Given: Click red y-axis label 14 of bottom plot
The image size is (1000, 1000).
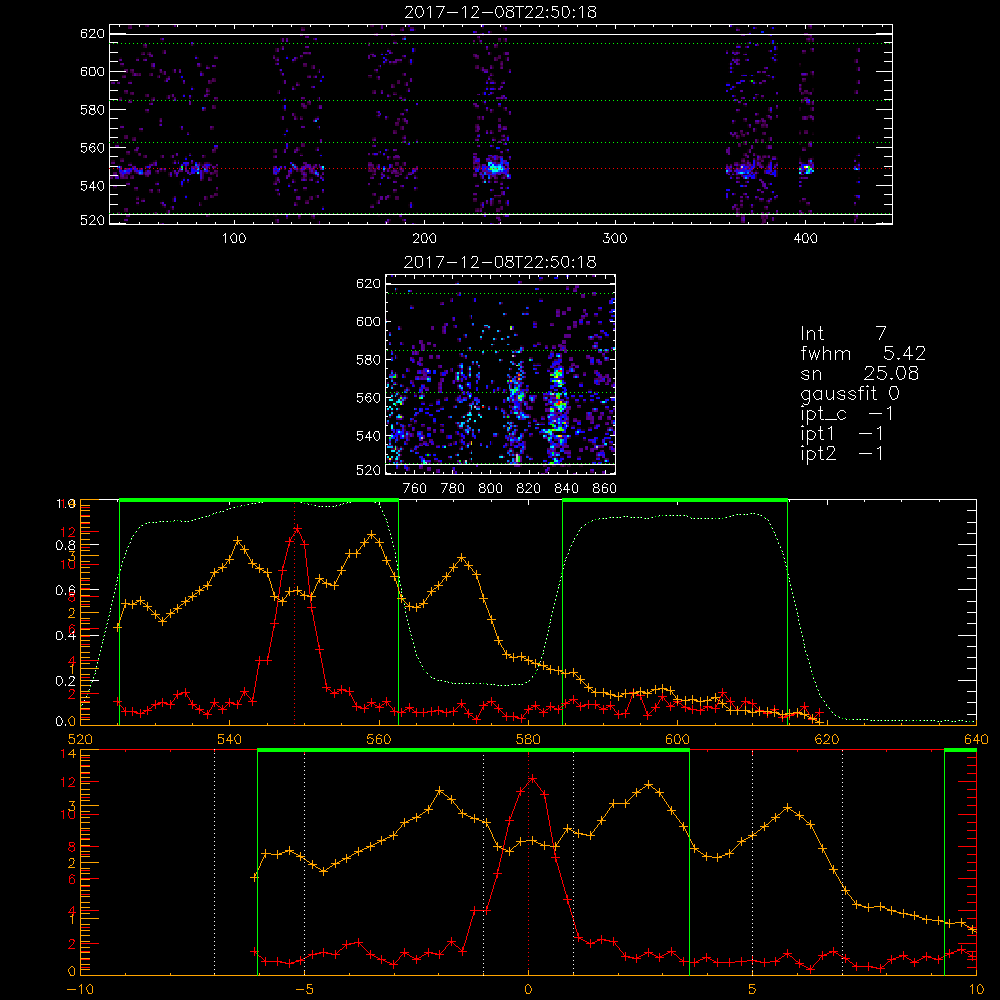Looking at the screenshot, I should click(68, 754).
